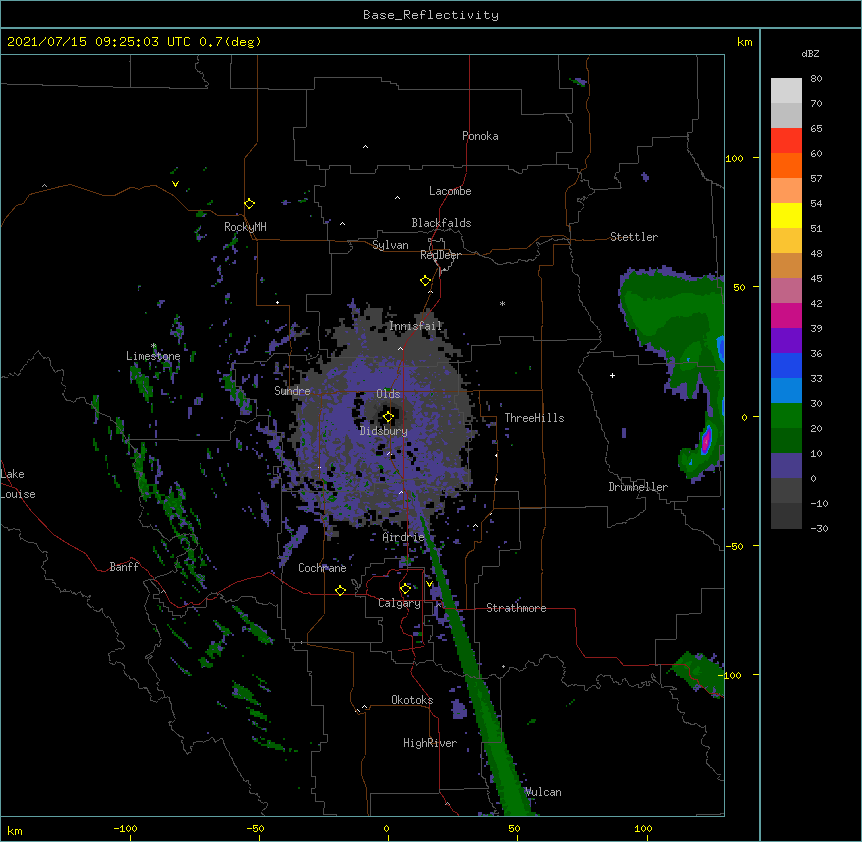The width and height of the screenshot is (862, 842).
Task: Click the Innisfail label
Action: point(415,326)
